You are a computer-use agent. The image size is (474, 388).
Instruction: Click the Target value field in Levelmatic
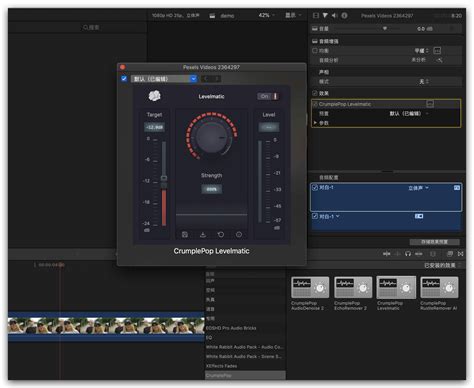click(x=154, y=127)
